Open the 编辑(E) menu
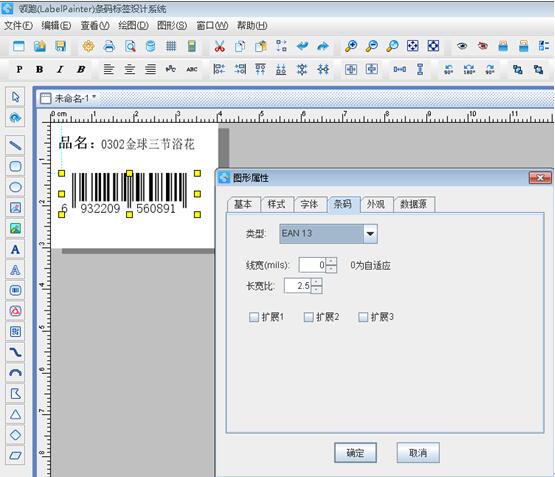 [56, 25]
